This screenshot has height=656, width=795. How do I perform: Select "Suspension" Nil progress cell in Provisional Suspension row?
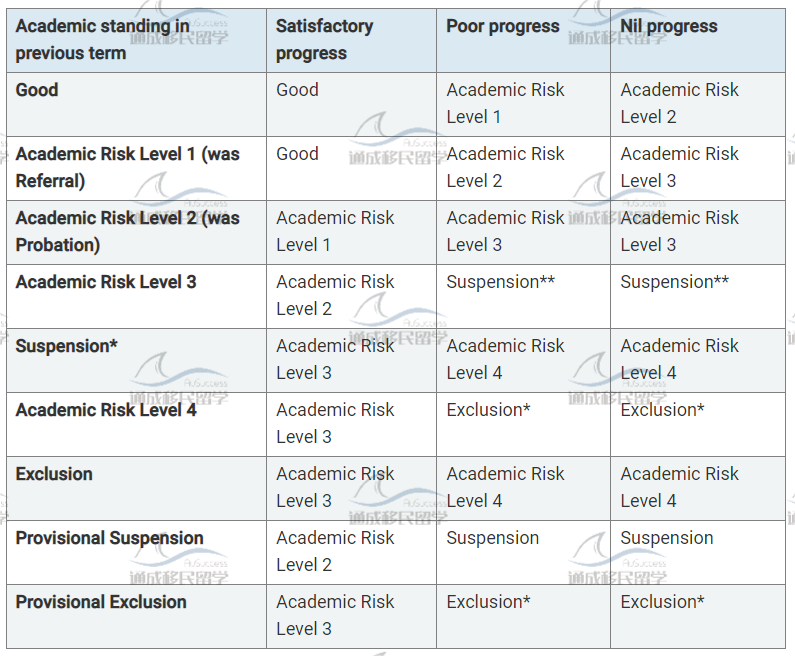point(667,538)
